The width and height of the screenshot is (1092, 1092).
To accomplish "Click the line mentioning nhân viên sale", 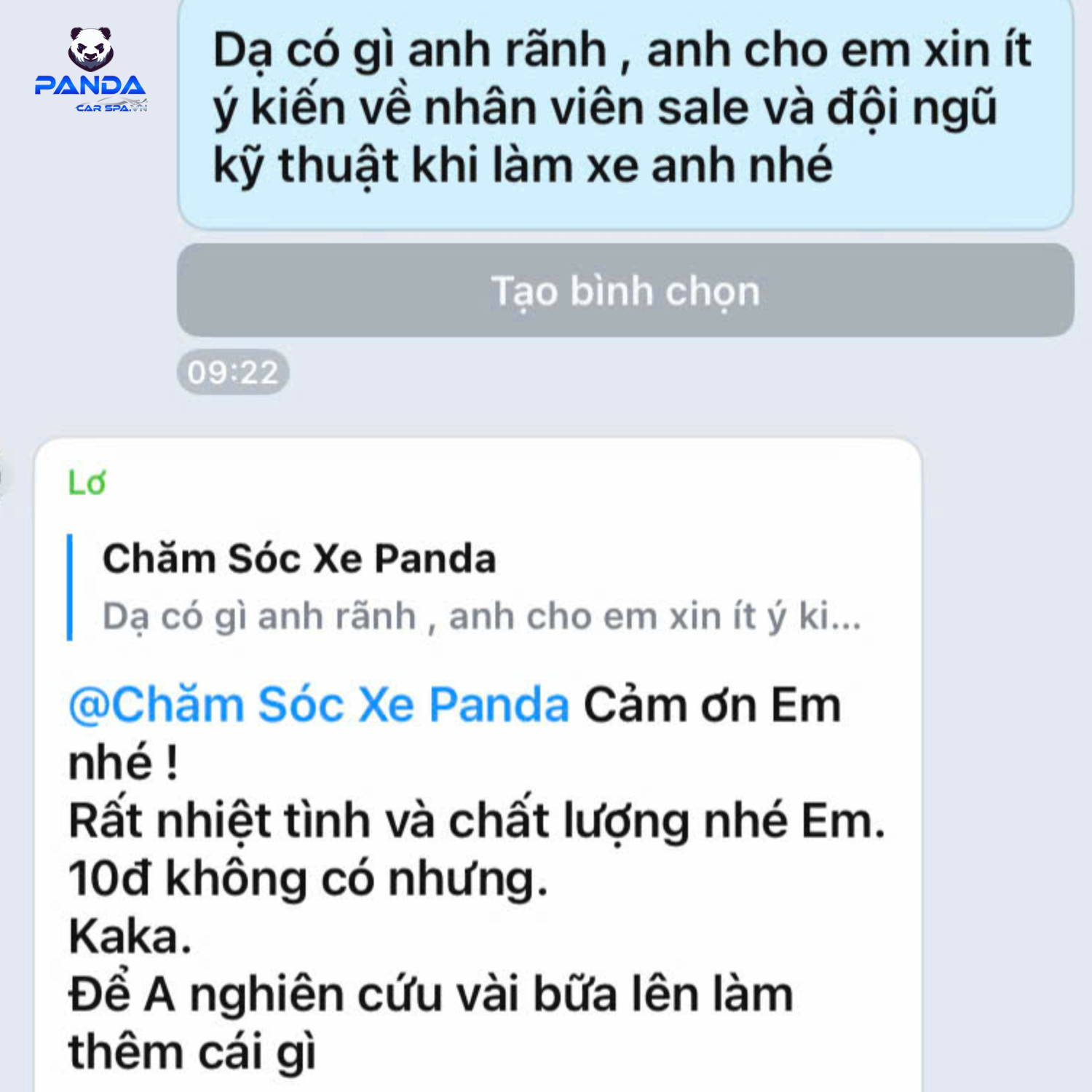I will [x=604, y=108].
